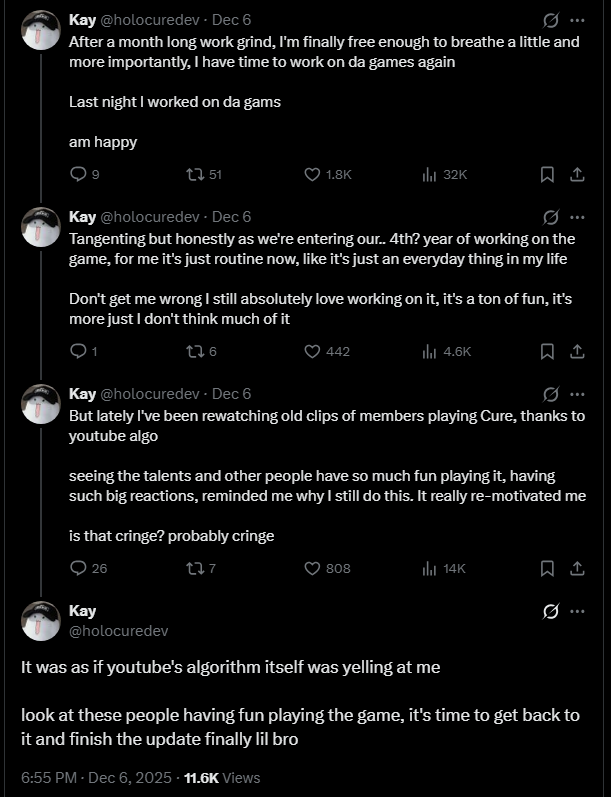Open Kay's avatar on main tweet

coord(42,620)
